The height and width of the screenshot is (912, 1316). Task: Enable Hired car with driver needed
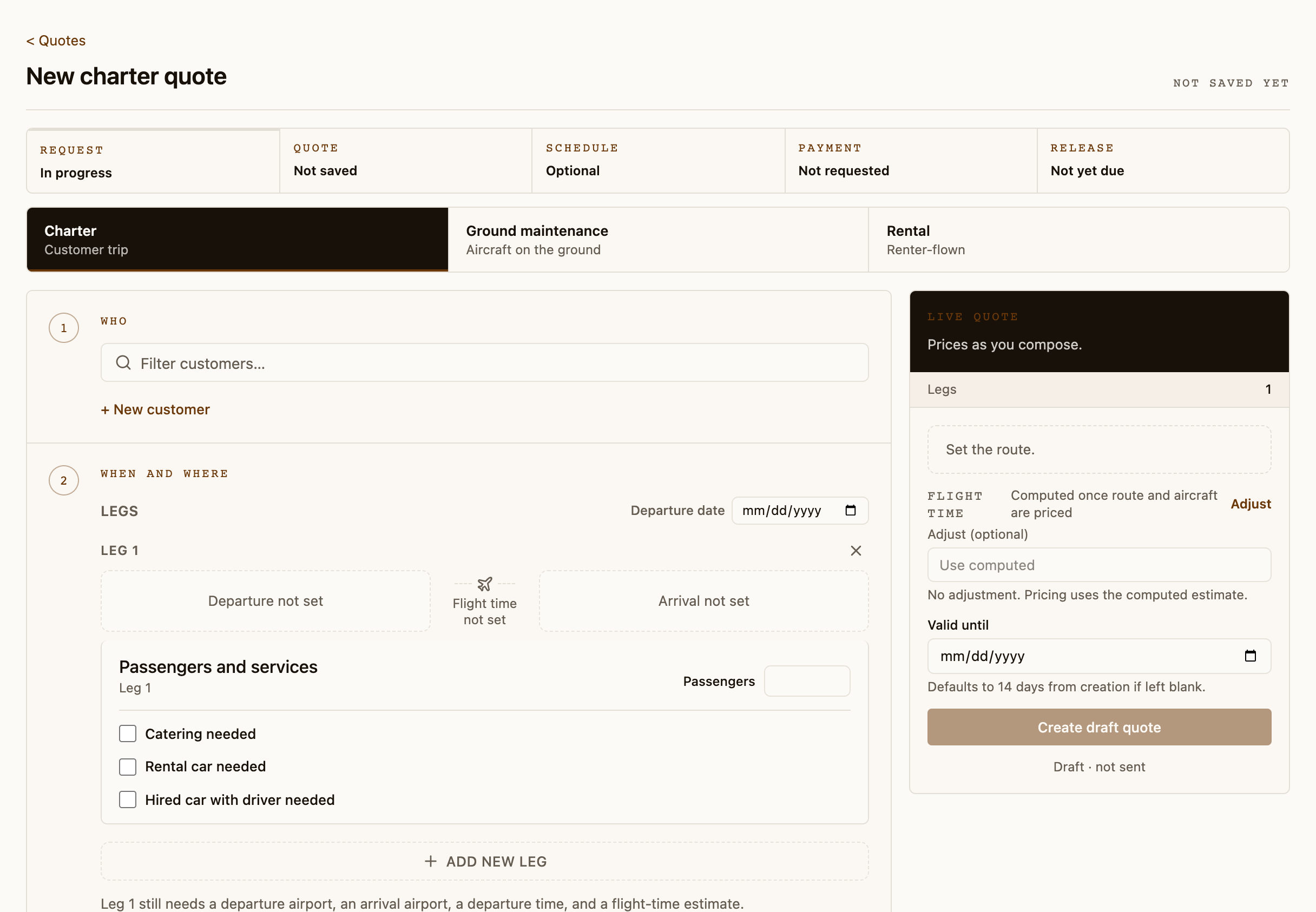point(128,799)
